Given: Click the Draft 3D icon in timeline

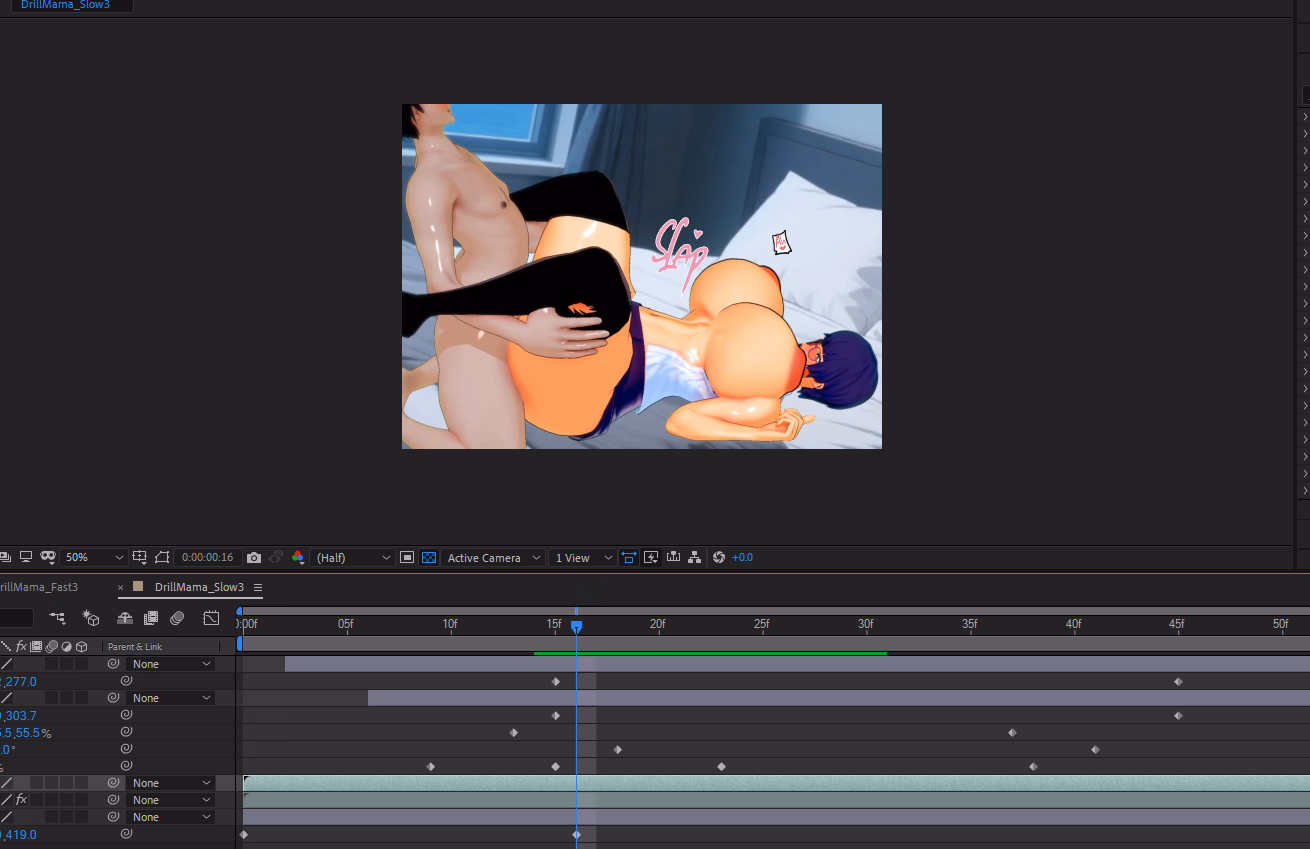Looking at the screenshot, I should pos(91,618).
